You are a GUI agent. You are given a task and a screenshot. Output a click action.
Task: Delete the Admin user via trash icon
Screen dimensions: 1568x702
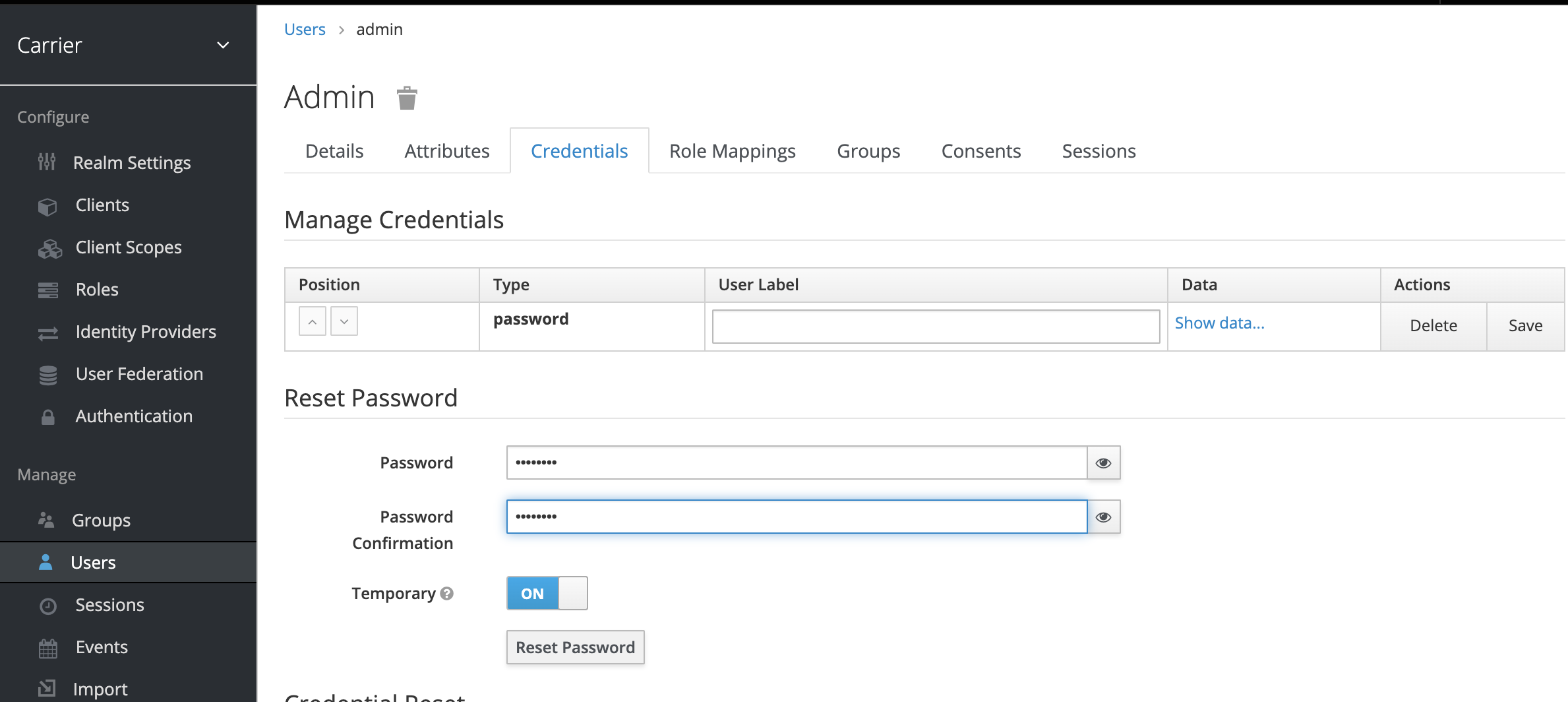[x=406, y=98]
